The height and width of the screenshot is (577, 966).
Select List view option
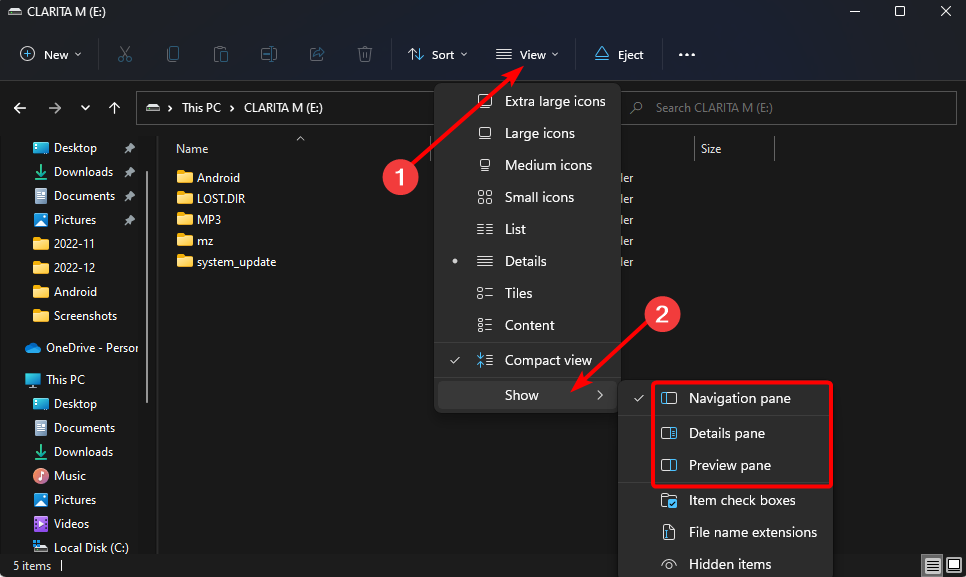pyautogui.click(x=527, y=229)
